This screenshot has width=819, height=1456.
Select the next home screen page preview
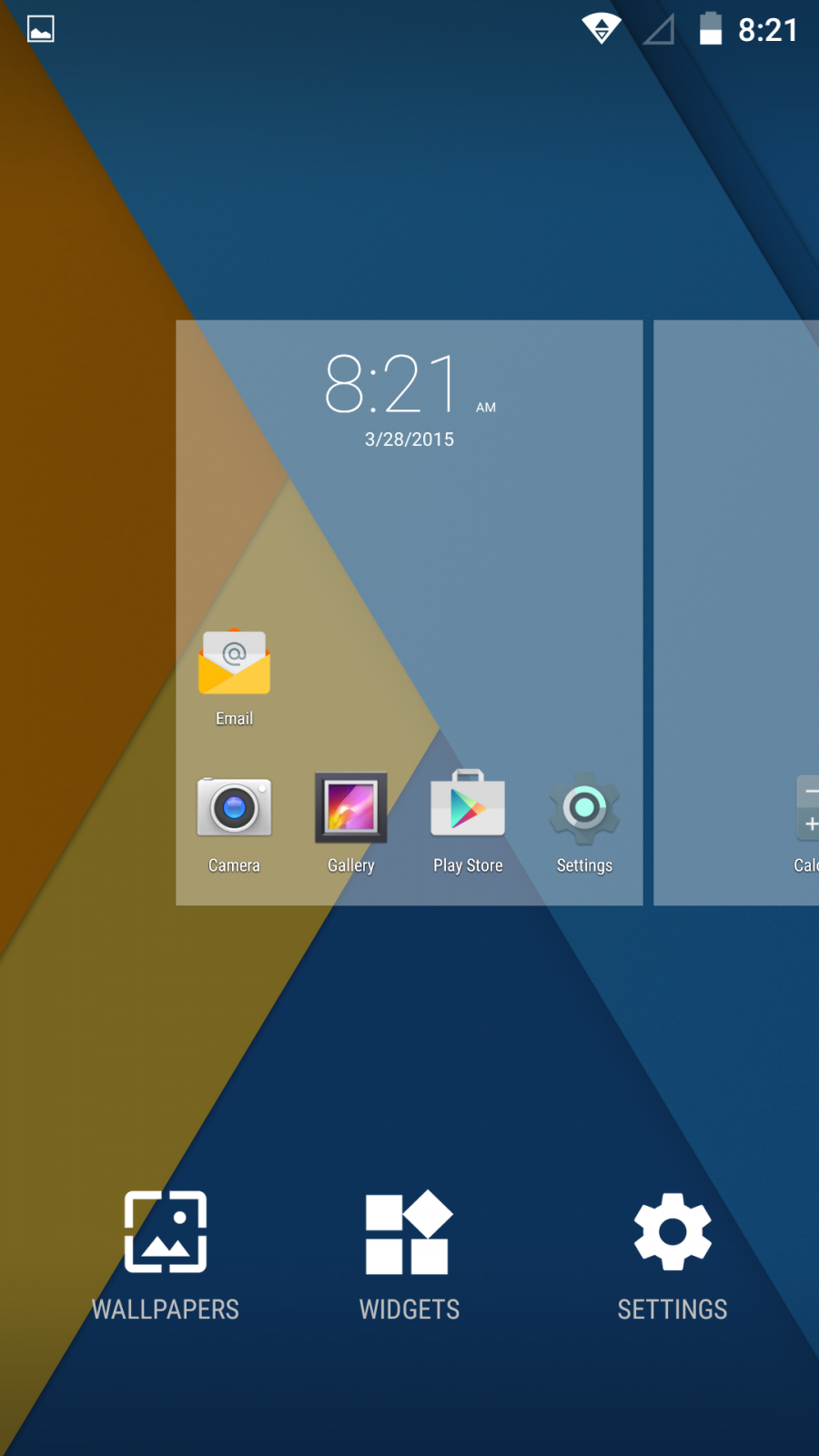(x=736, y=612)
